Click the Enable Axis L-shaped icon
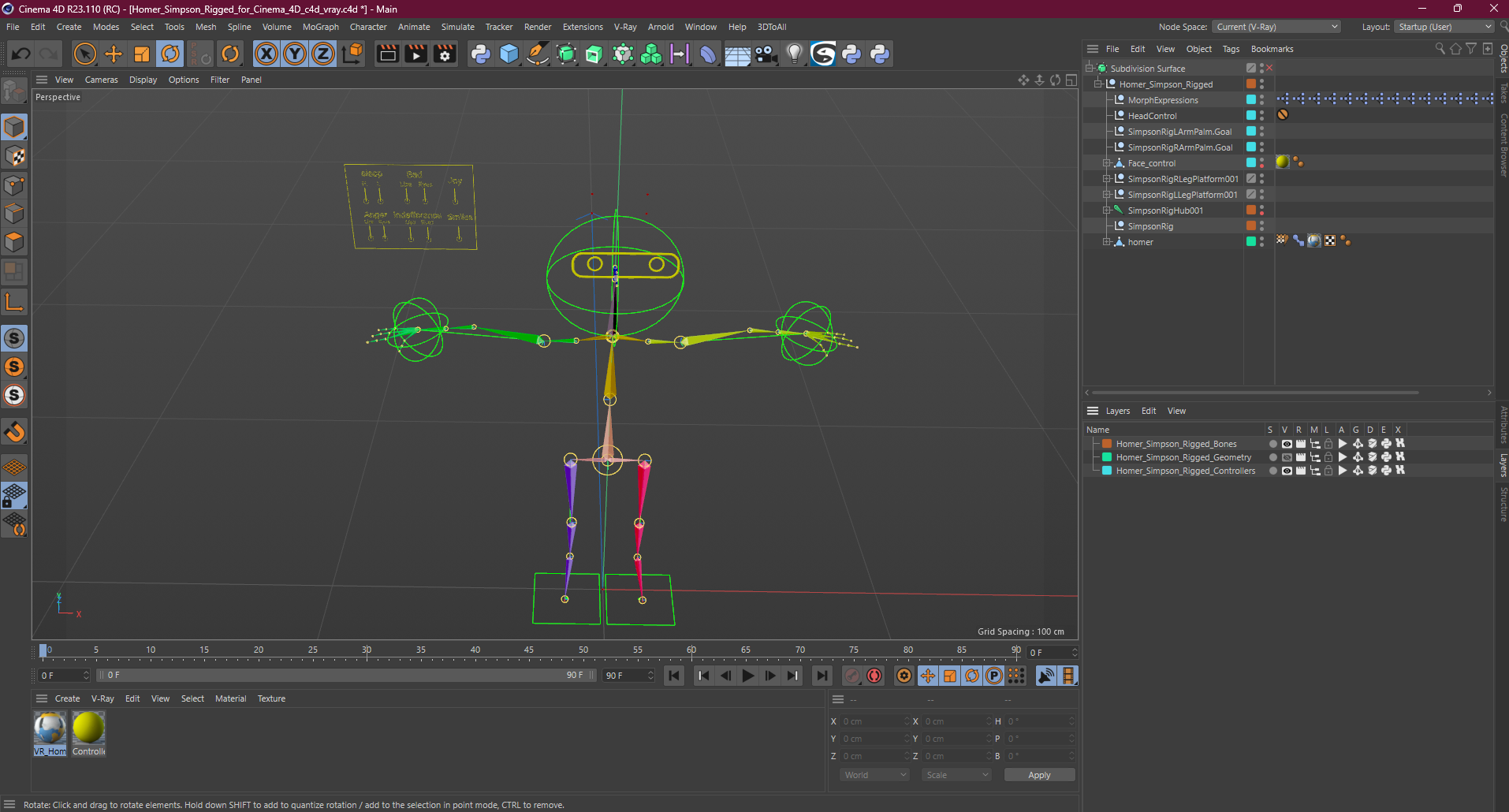Viewport: 1509px width, 812px height. pyautogui.click(x=14, y=302)
